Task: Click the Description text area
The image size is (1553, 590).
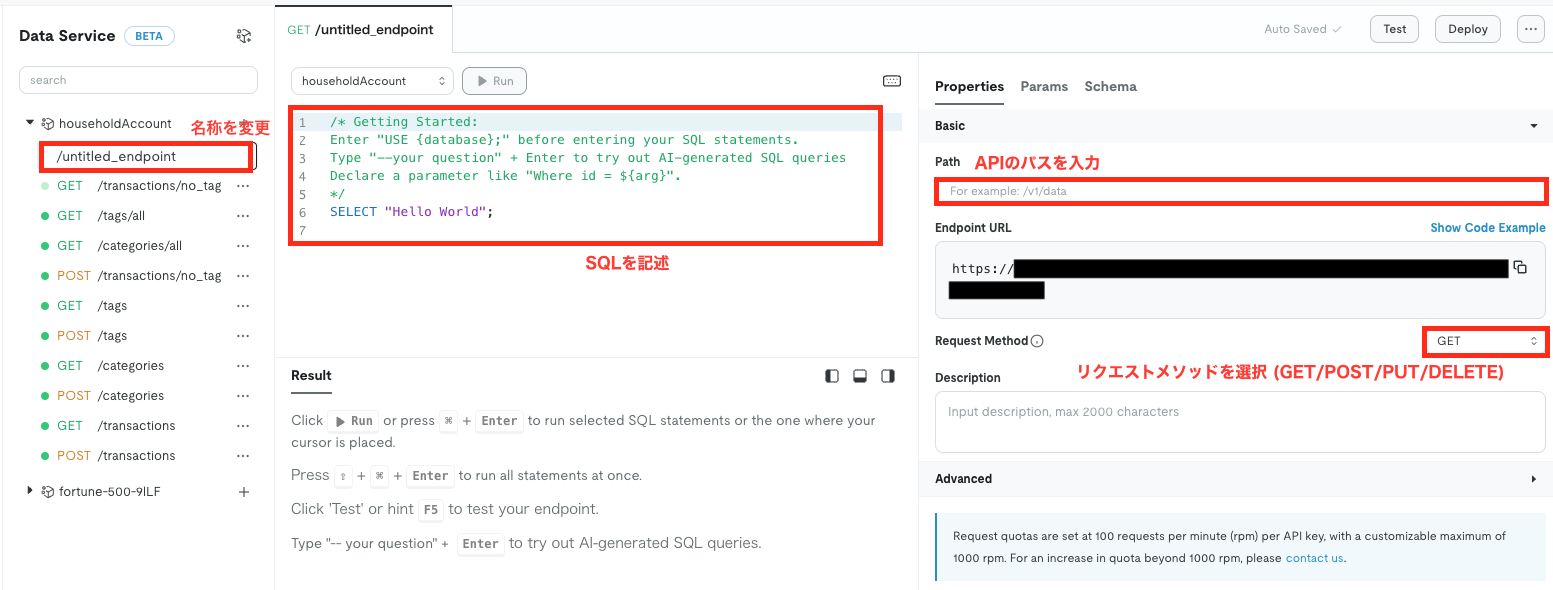Action: pyautogui.click(x=1240, y=421)
